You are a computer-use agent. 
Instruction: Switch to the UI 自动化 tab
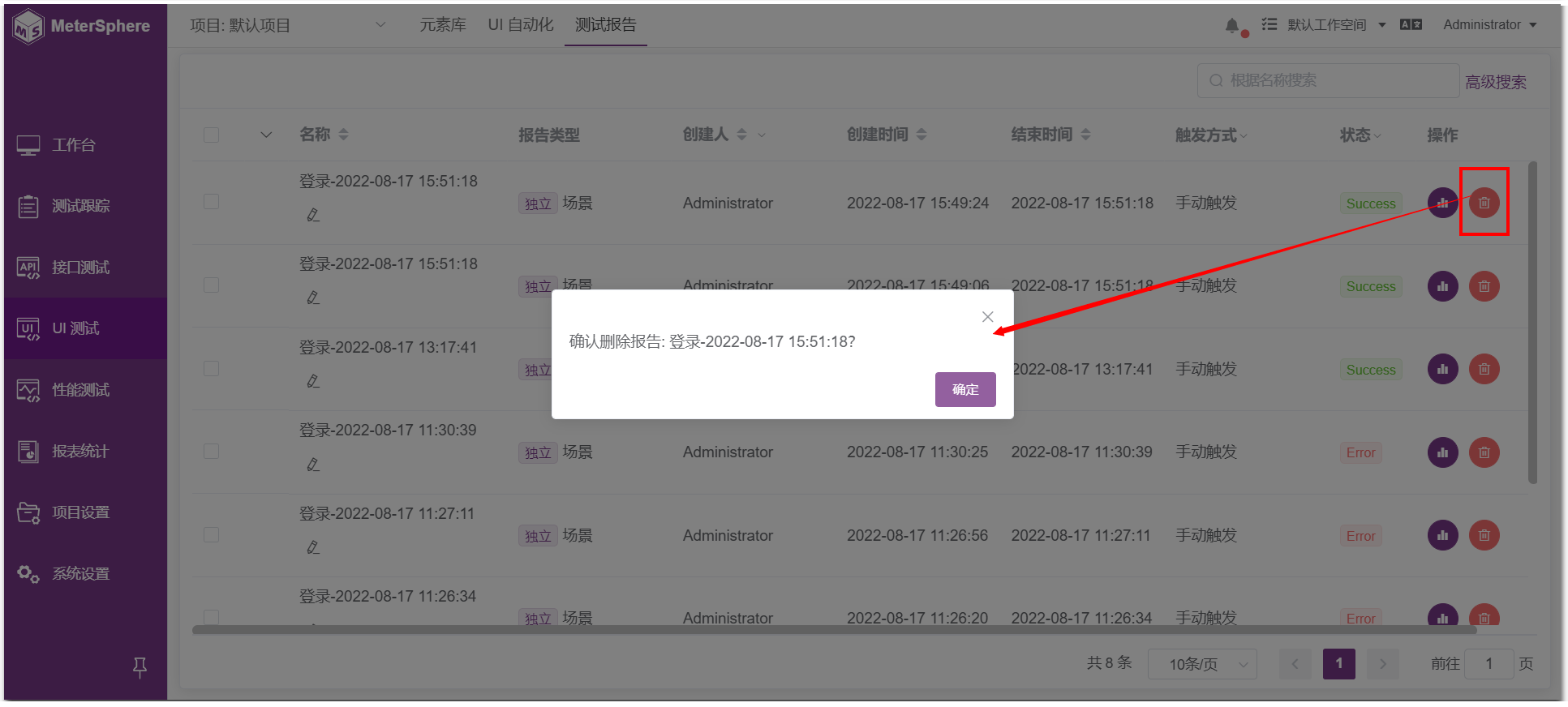tap(521, 25)
